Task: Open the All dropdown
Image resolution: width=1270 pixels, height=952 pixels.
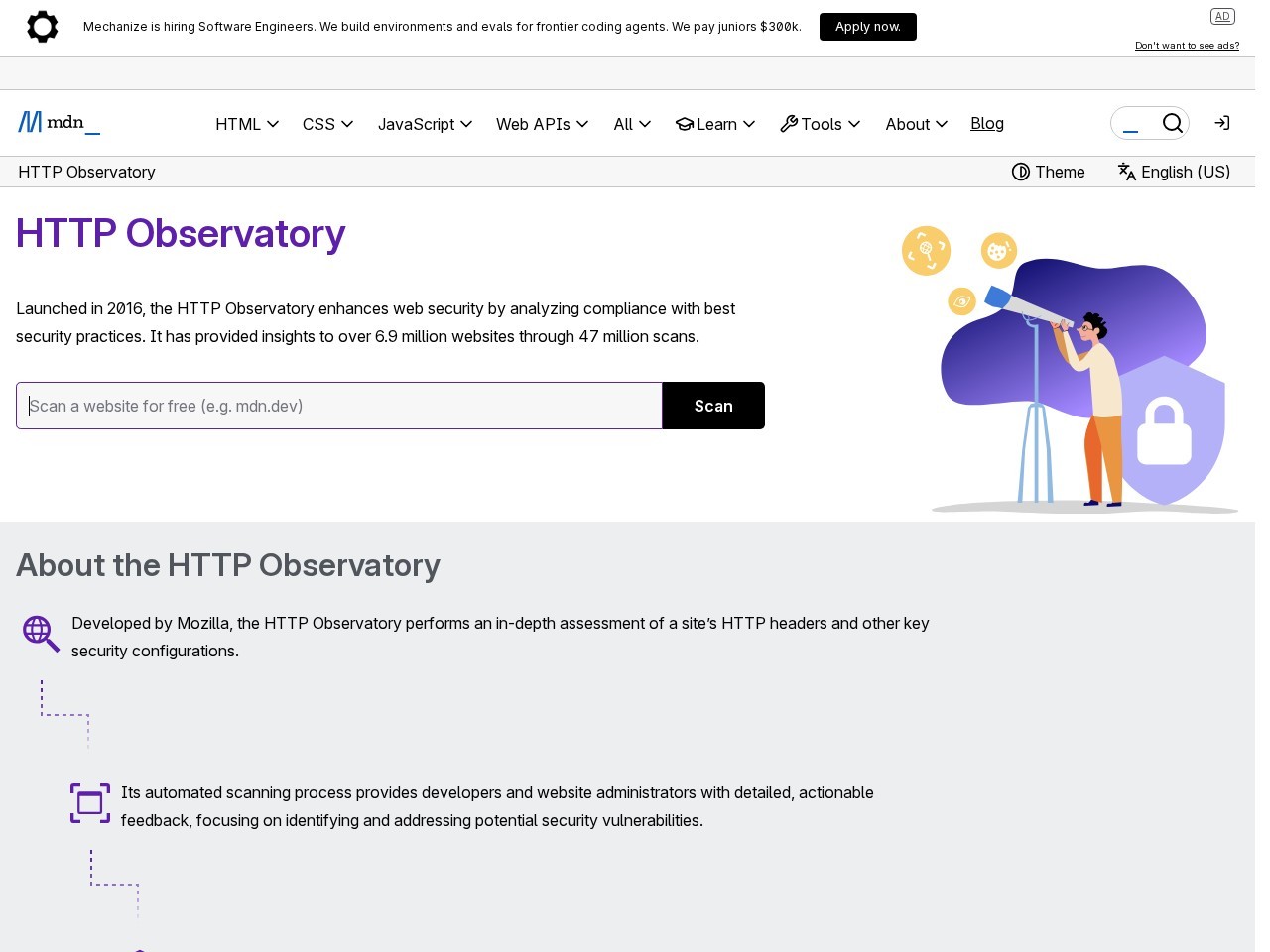Action: (x=632, y=124)
